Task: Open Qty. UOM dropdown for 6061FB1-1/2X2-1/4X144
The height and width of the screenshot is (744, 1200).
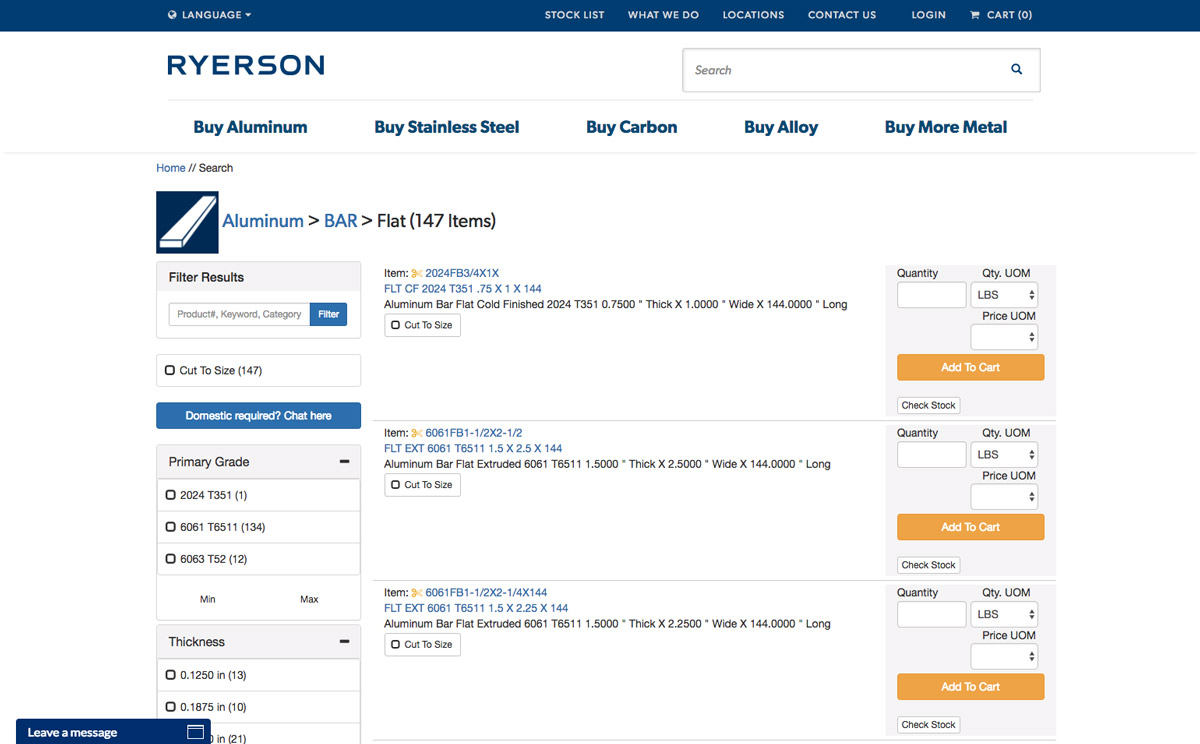Action: point(1004,614)
